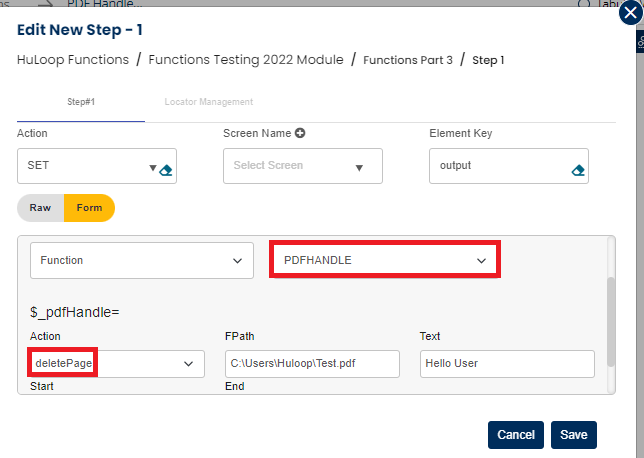Switch to Raw mode toggle
Image resolution: width=644 pixels, height=458 pixels.
(x=41, y=208)
